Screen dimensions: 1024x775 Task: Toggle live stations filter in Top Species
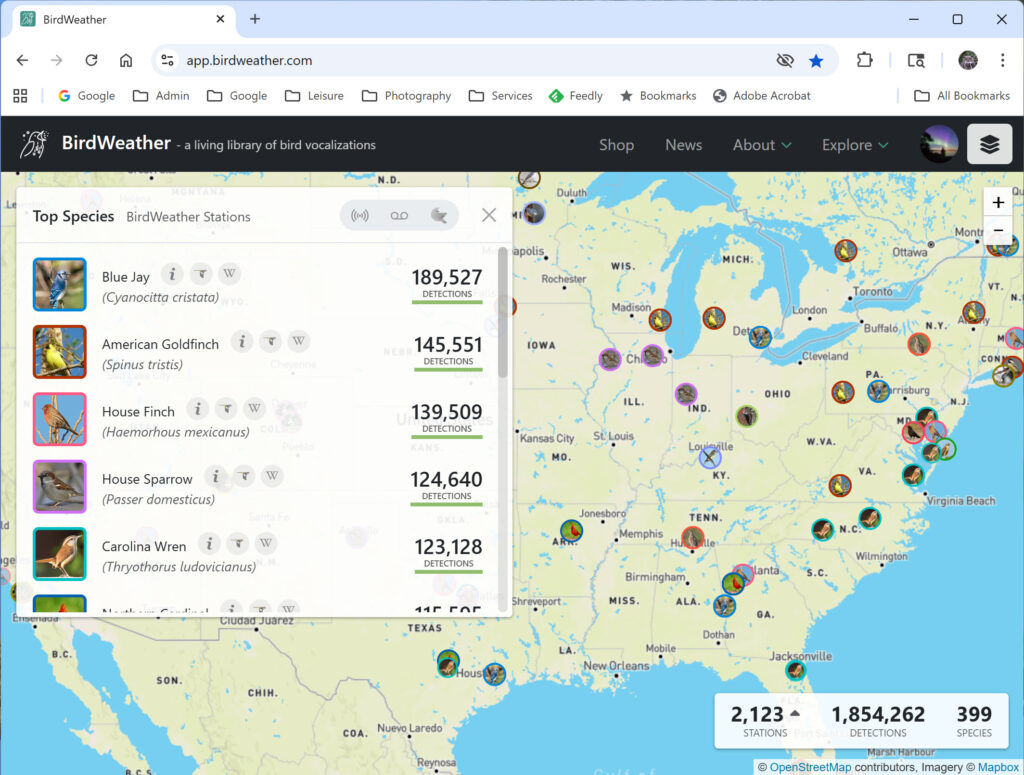click(x=360, y=216)
